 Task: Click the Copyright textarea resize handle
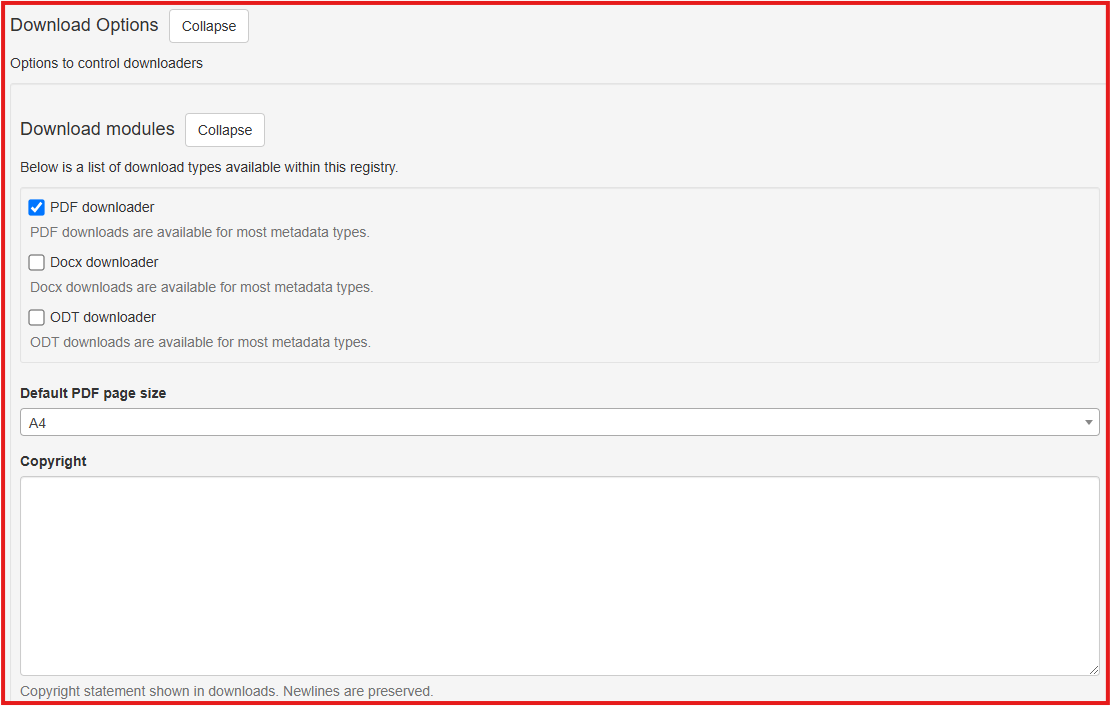[x=1094, y=670]
